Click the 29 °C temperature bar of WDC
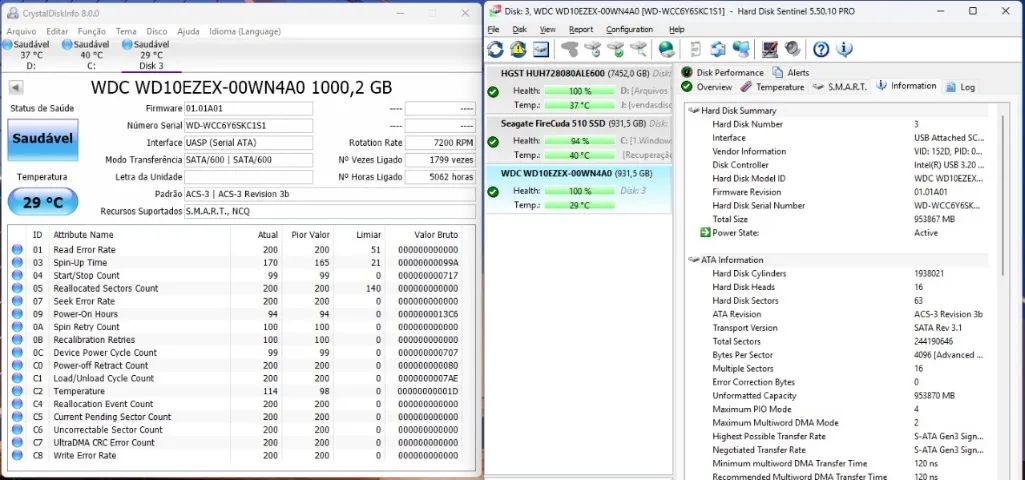Viewport: 1025px width, 480px height. click(579, 205)
